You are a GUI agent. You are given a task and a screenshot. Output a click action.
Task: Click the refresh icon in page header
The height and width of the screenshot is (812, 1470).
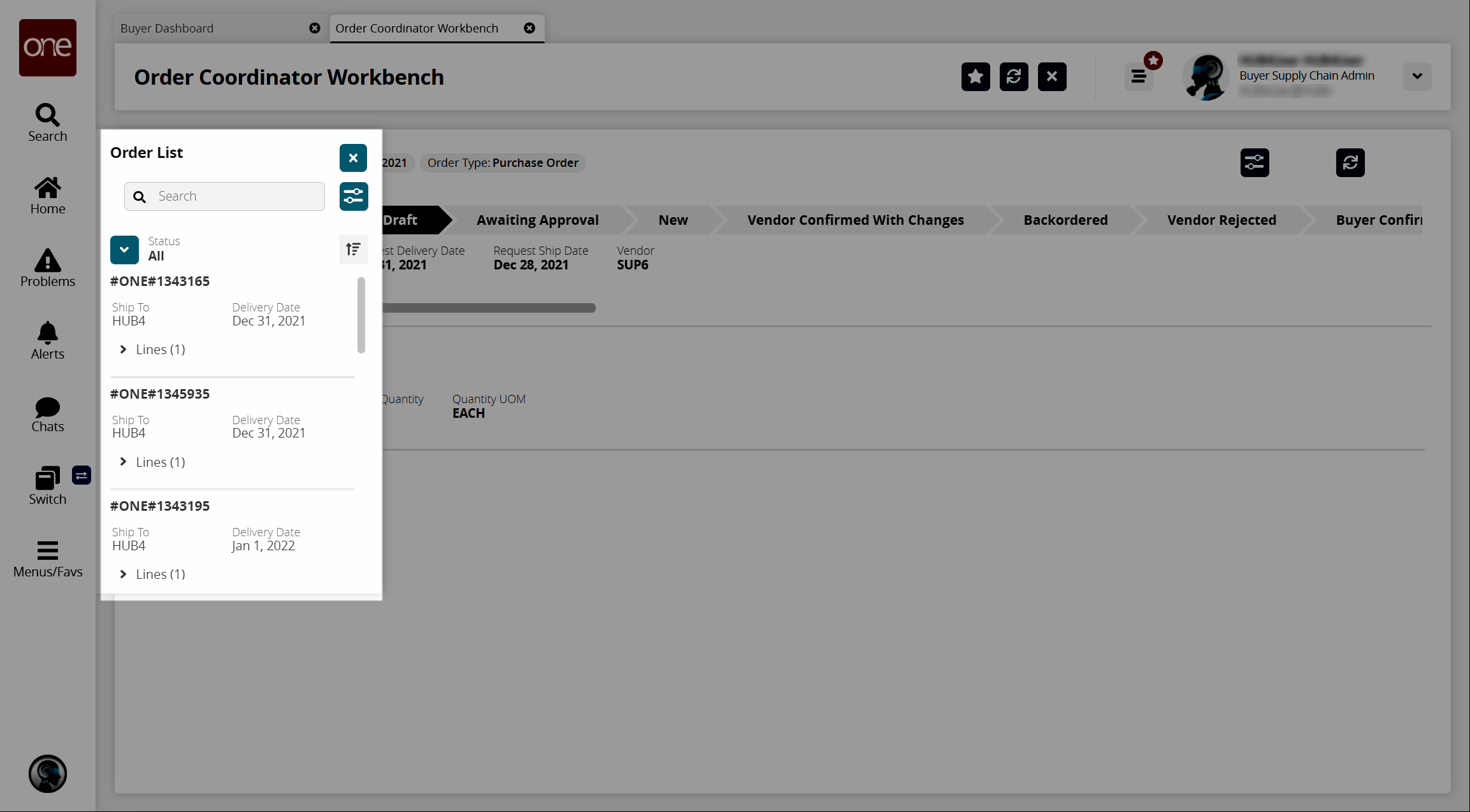point(1013,77)
